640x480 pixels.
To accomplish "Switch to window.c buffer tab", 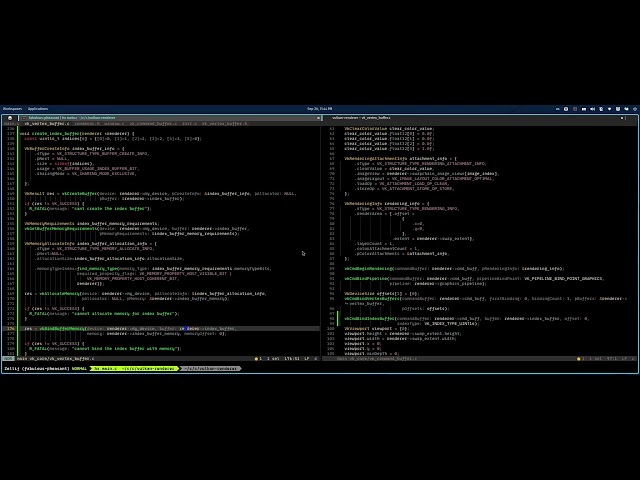I will pyautogui.click(x=114, y=123).
